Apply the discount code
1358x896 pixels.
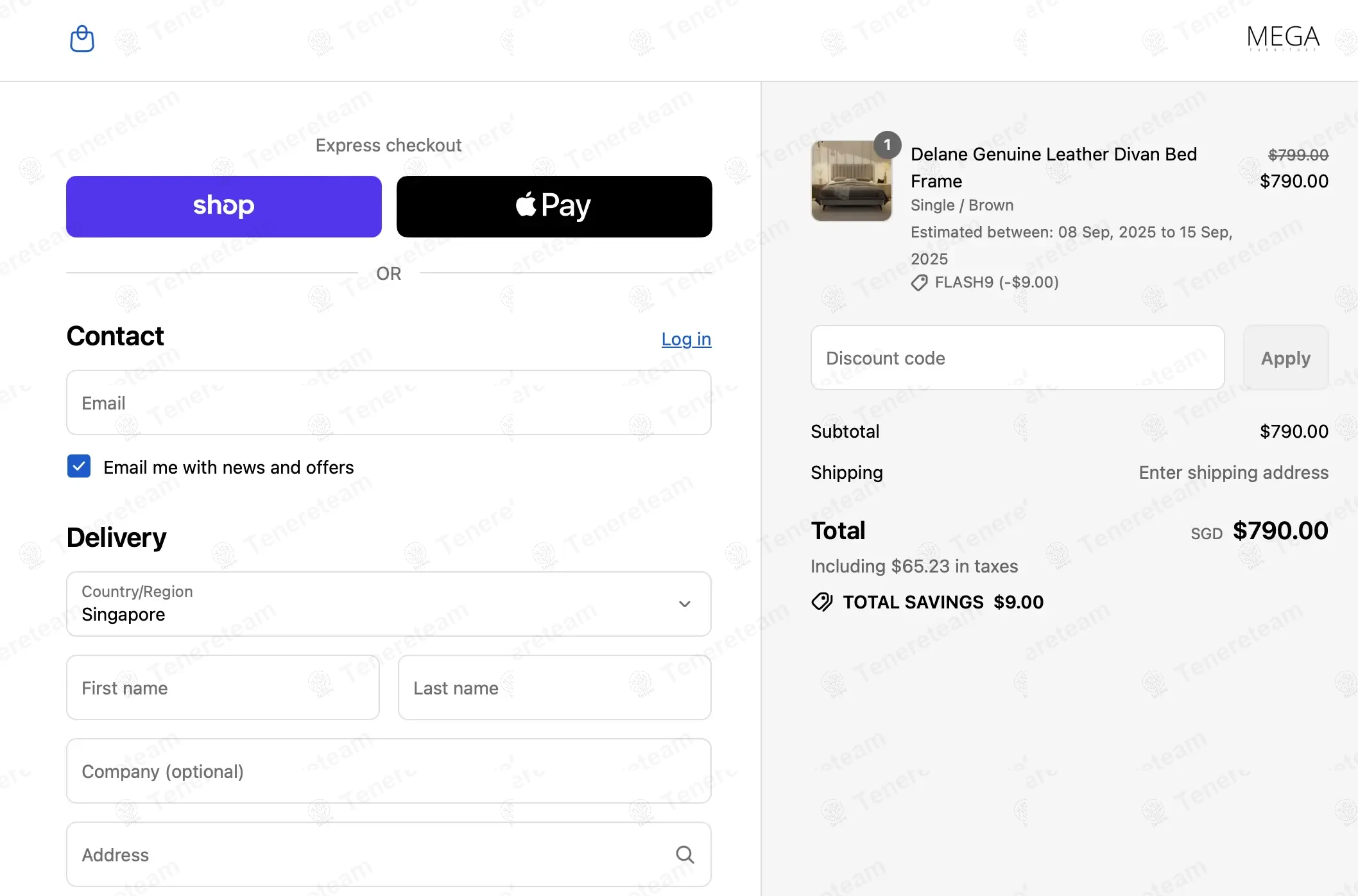click(x=1285, y=358)
